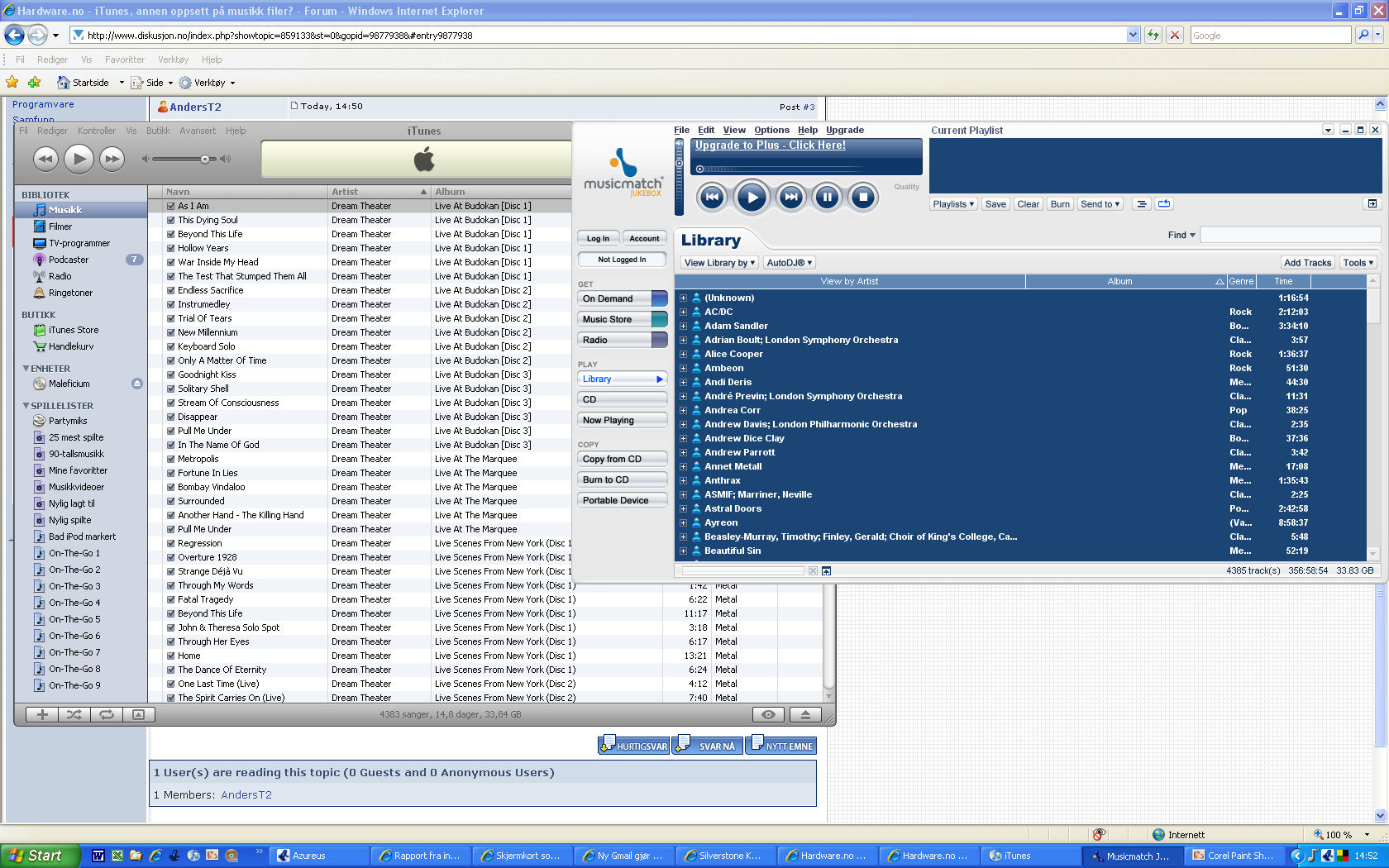The width and height of the screenshot is (1389, 868).
Task: Click the Musicmatch previous track button
Action: (712, 197)
